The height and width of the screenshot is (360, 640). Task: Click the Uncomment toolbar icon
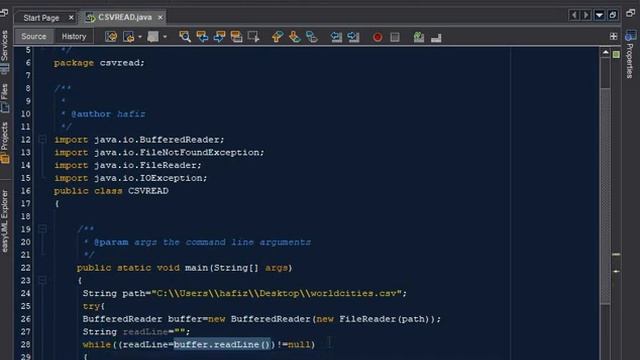436,38
